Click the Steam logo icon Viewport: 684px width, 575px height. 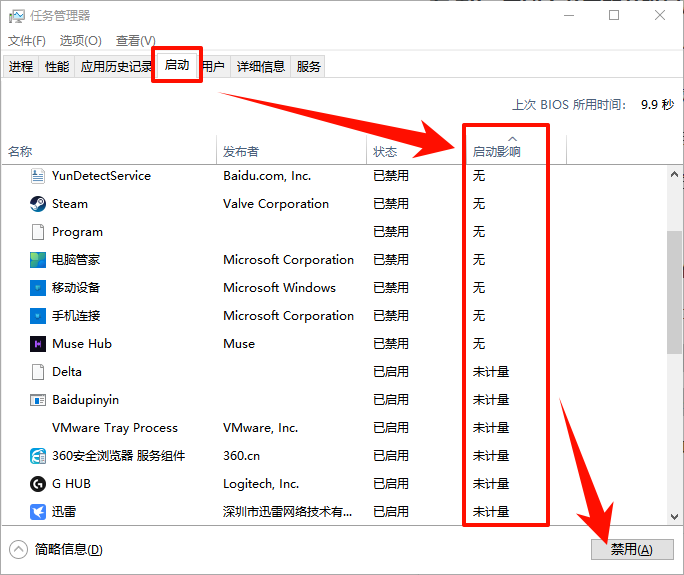[38, 204]
